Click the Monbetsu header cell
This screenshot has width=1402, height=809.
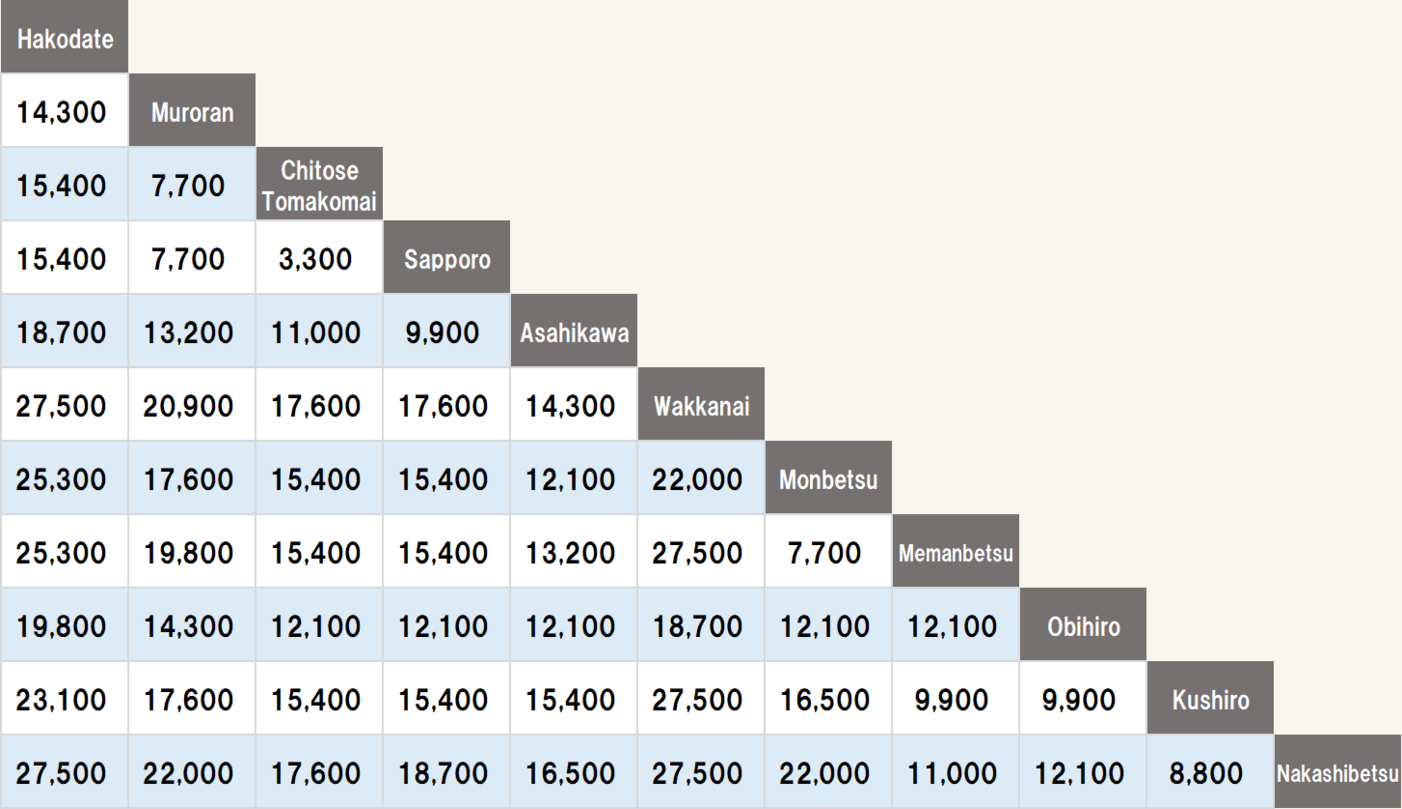828,479
